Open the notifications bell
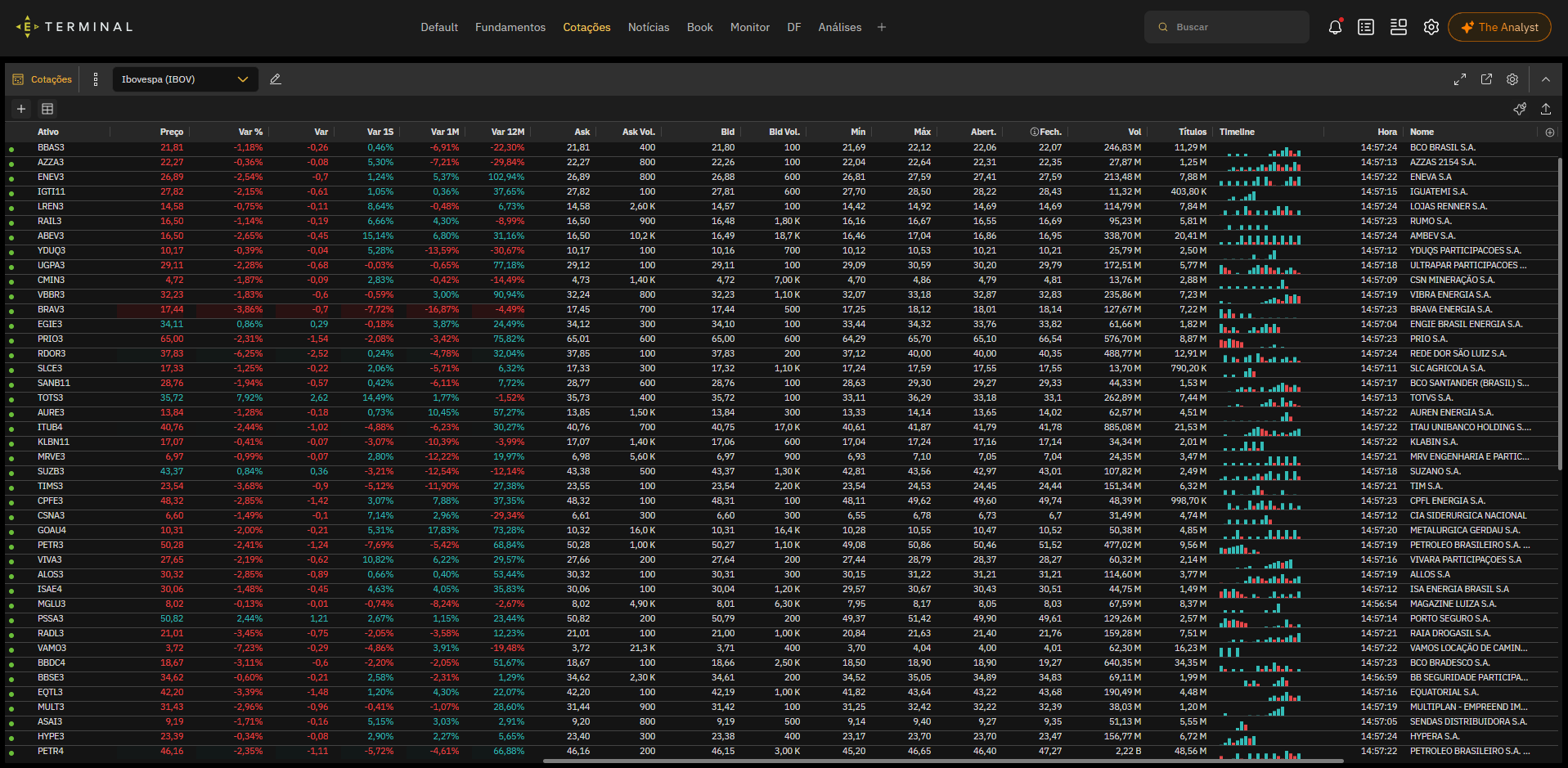Image resolution: width=1568 pixels, height=768 pixels. 1335,27
